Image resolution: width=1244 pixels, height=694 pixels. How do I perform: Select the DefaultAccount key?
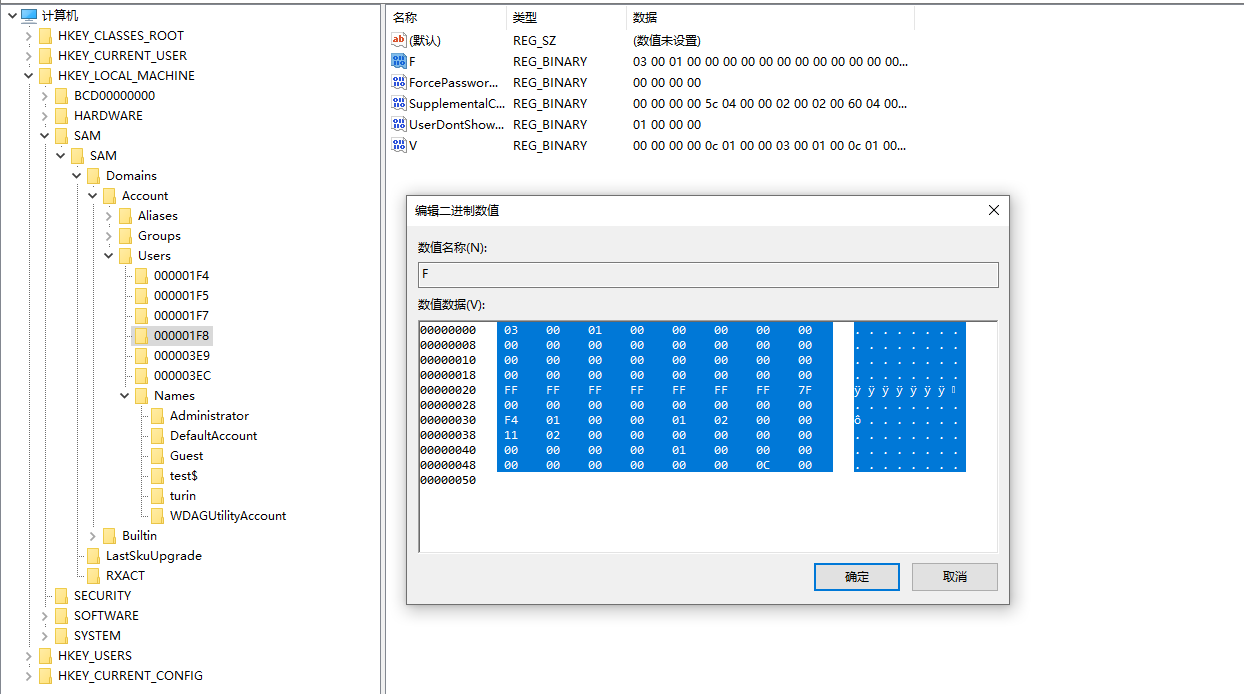[x=213, y=435]
